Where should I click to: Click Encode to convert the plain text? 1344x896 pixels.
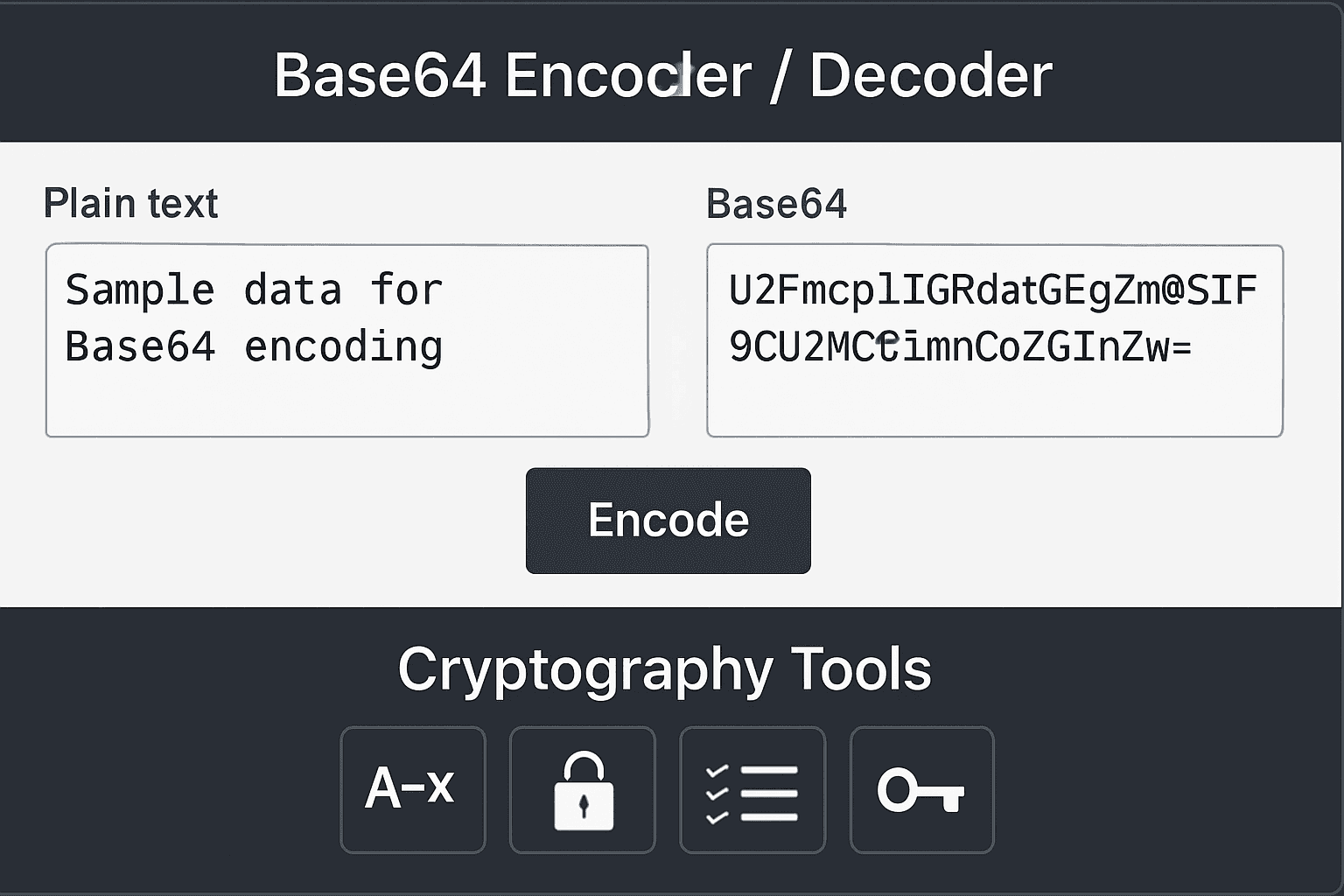tap(668, 520)
